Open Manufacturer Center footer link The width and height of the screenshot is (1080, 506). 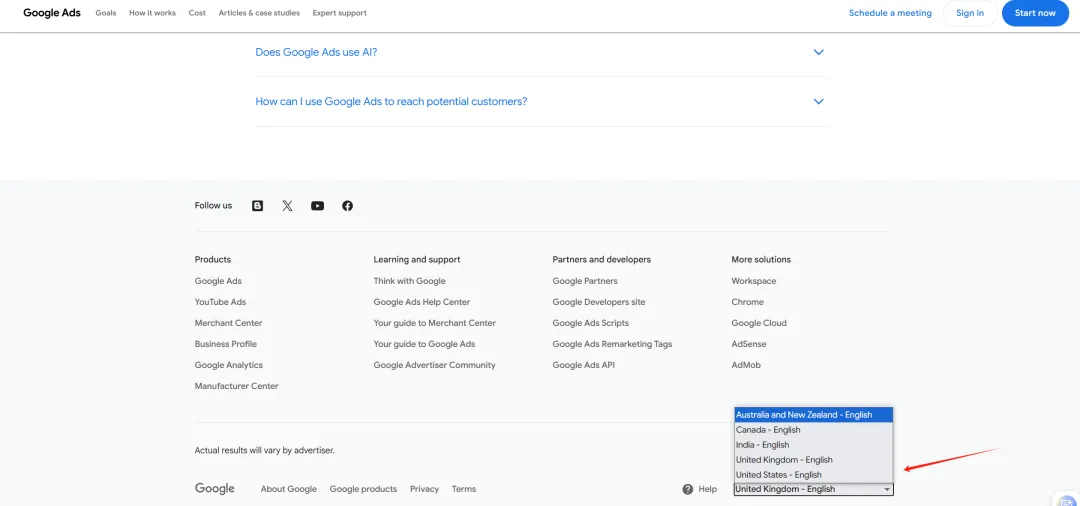click(x=237, y=386)
